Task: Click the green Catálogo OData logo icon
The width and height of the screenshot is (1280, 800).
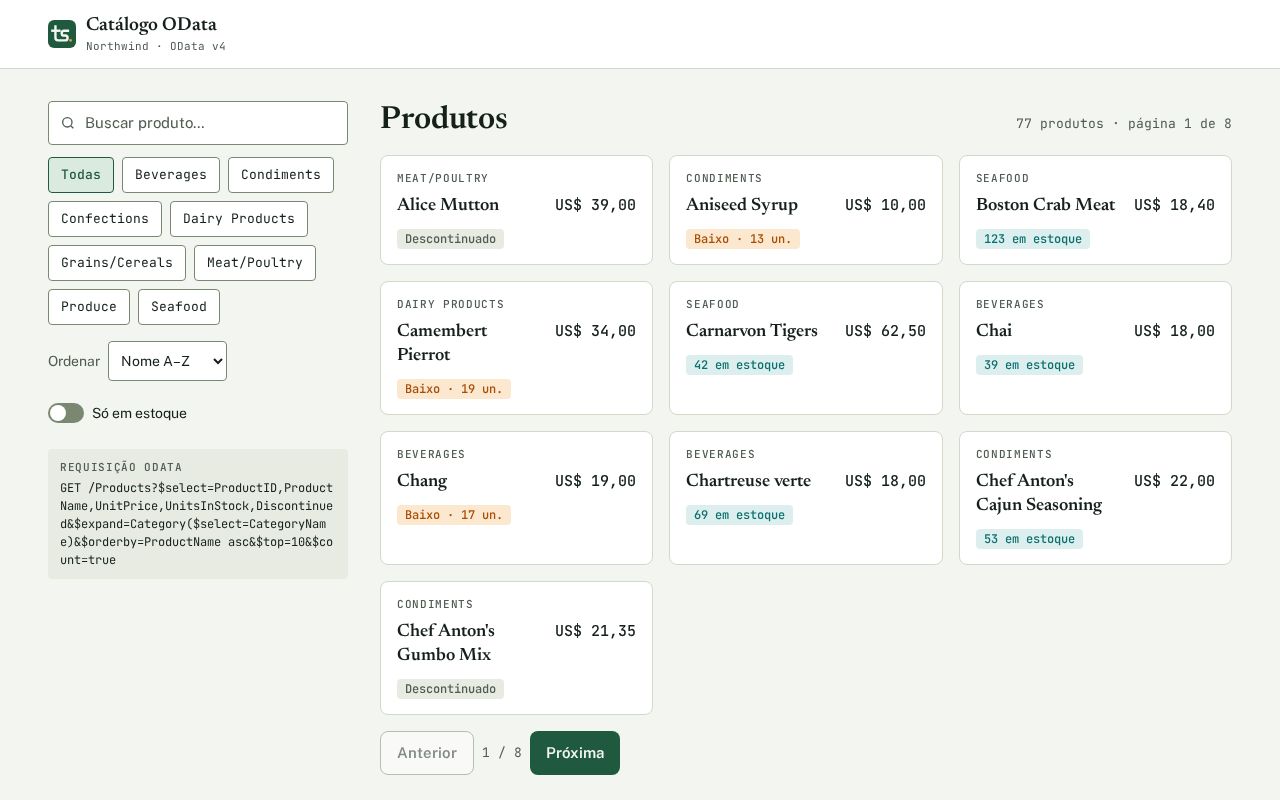Action: (62, 34)
